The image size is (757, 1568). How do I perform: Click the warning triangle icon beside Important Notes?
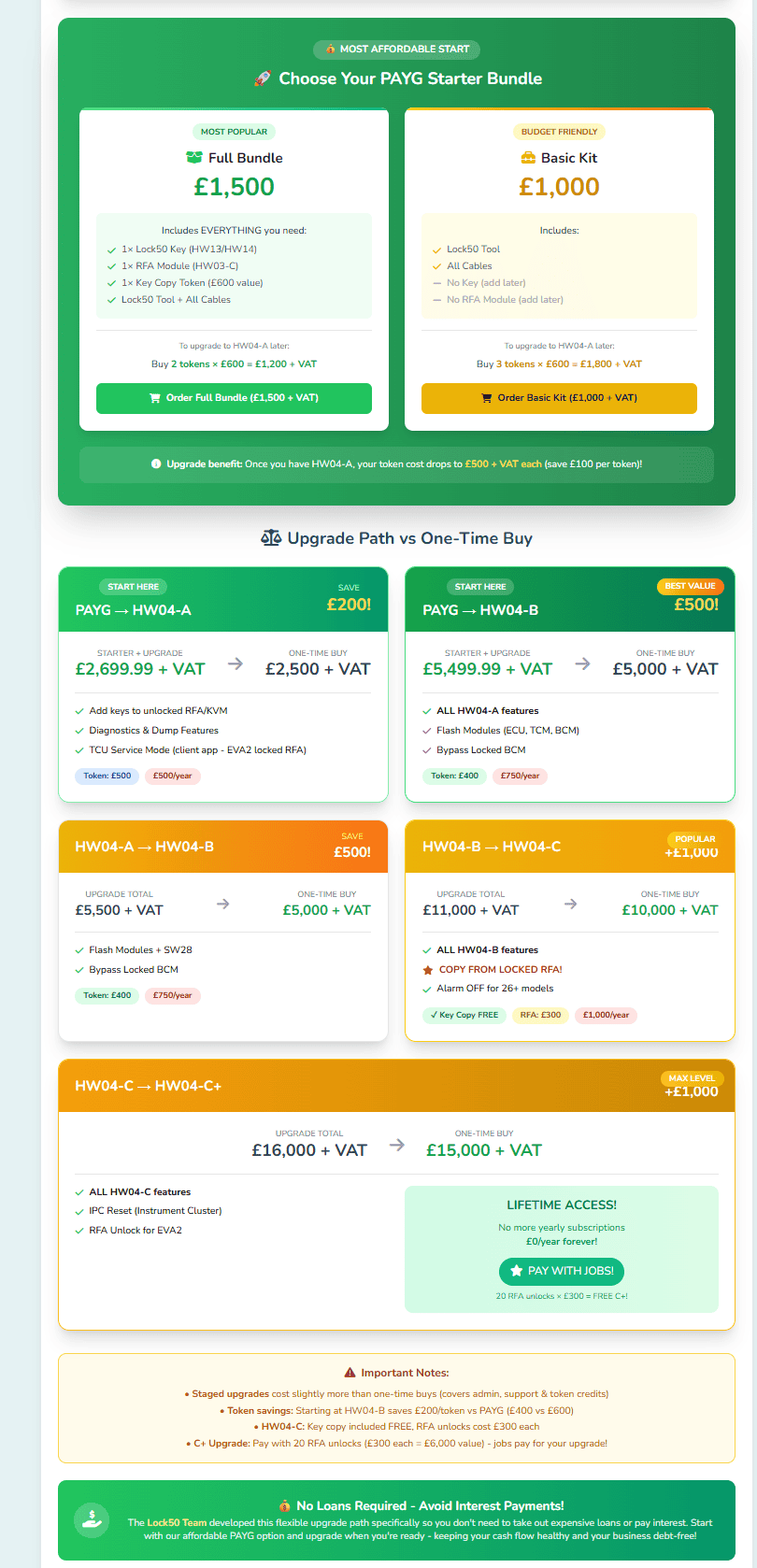click(350, 1373)
